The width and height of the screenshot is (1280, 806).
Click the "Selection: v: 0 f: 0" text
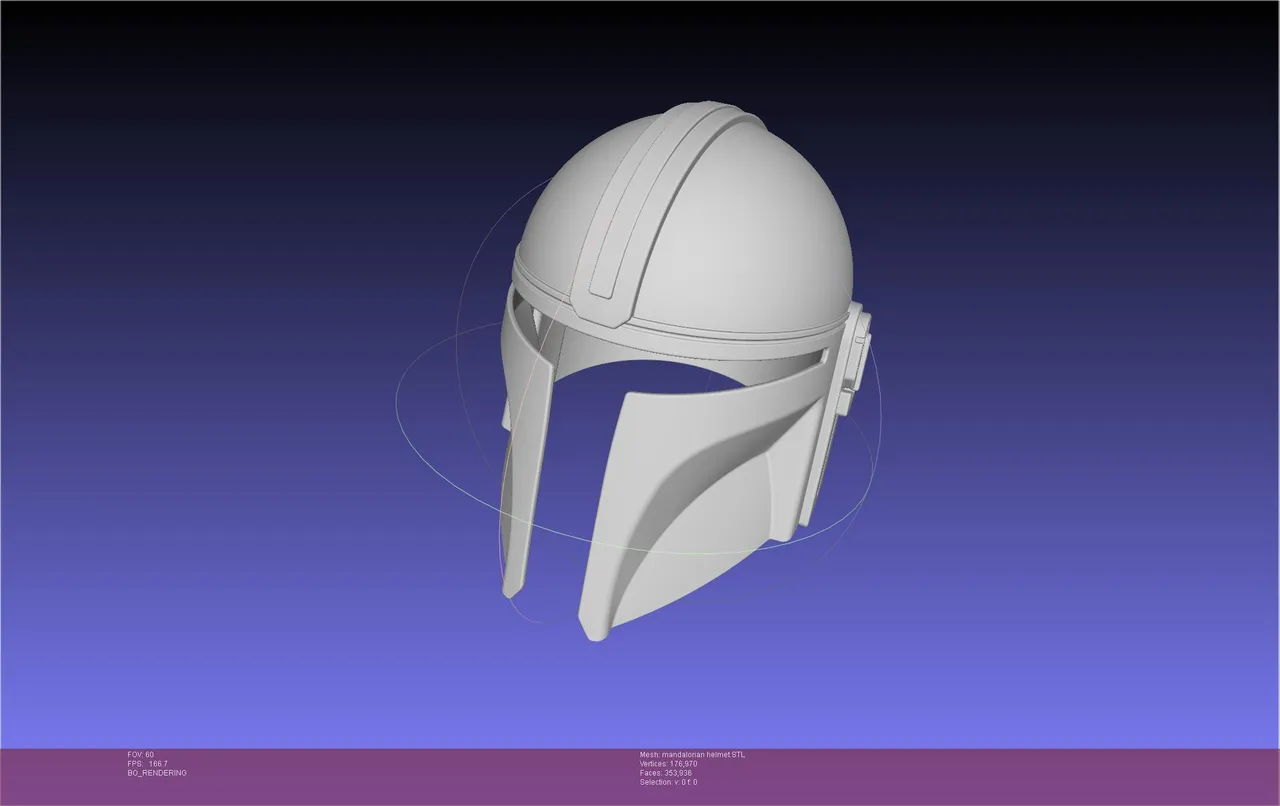[668, 782]
